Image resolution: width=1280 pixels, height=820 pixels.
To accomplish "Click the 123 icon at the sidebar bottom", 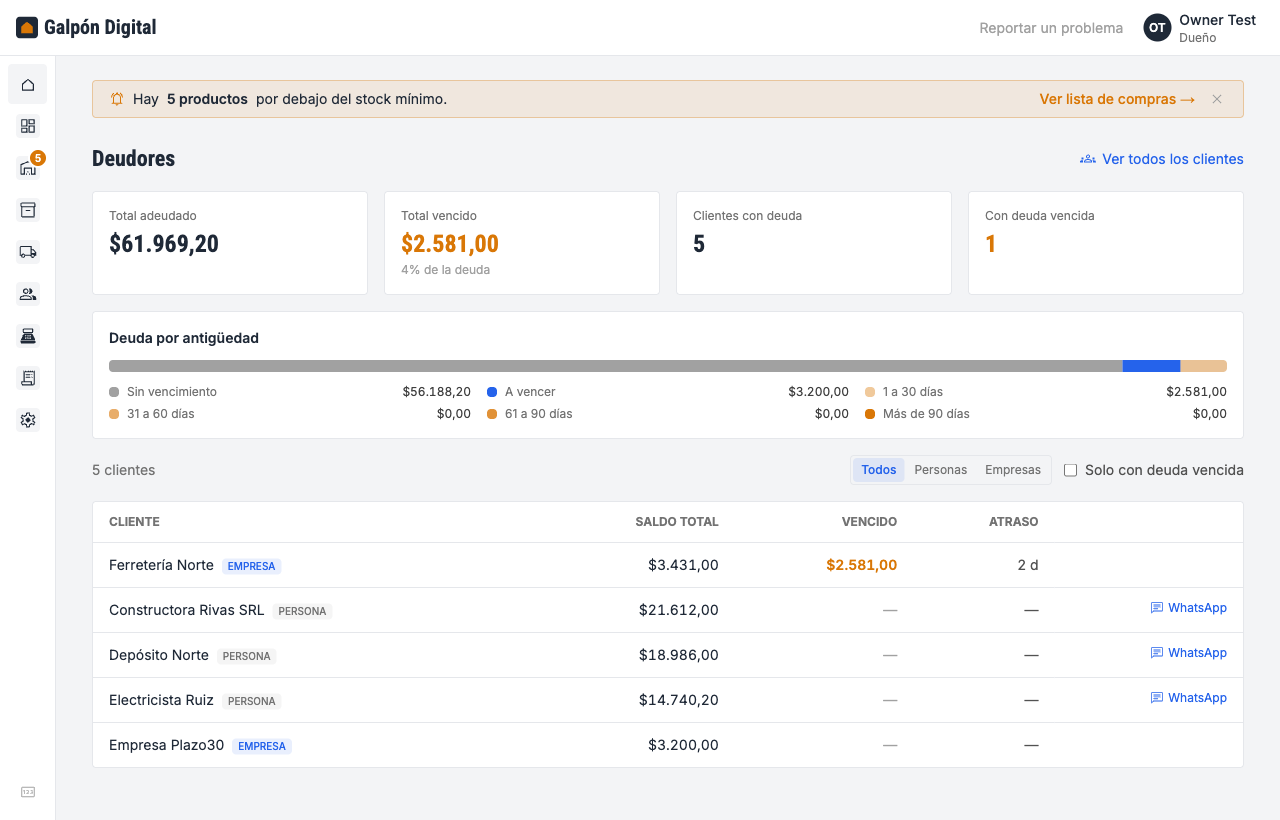I will point(28,792).
